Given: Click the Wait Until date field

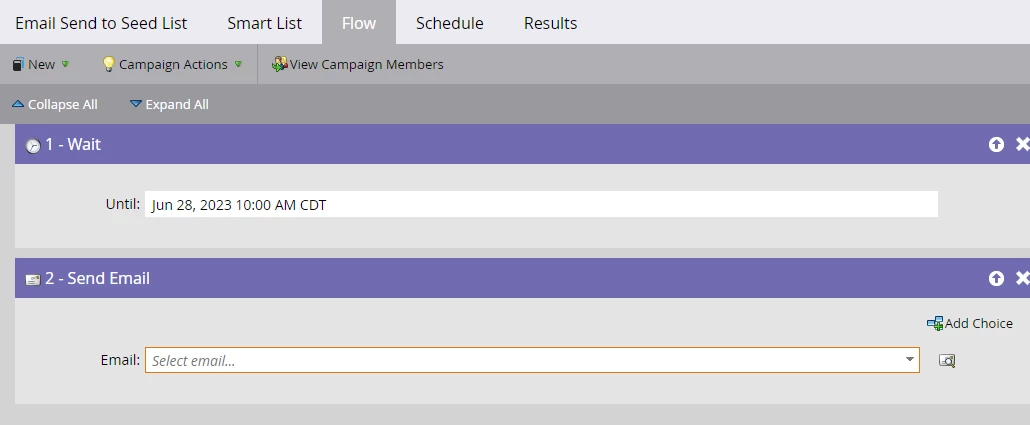Looking at the screenshot, I should (541, 204).
